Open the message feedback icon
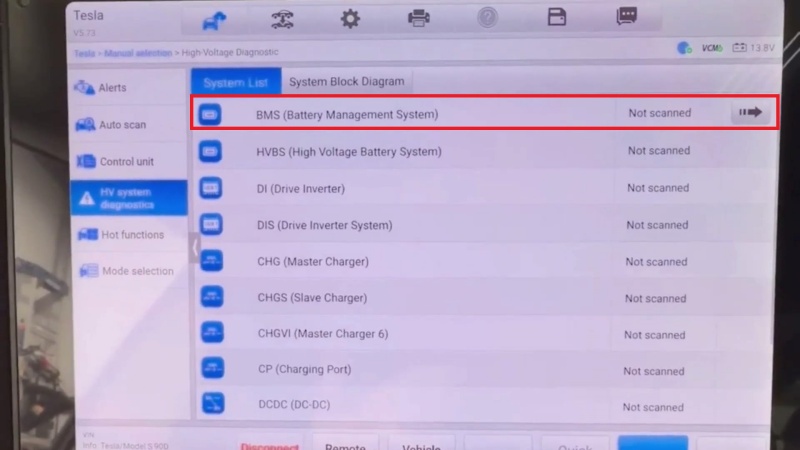Viewport: 800px width, 450px height. tap(626, 16)
